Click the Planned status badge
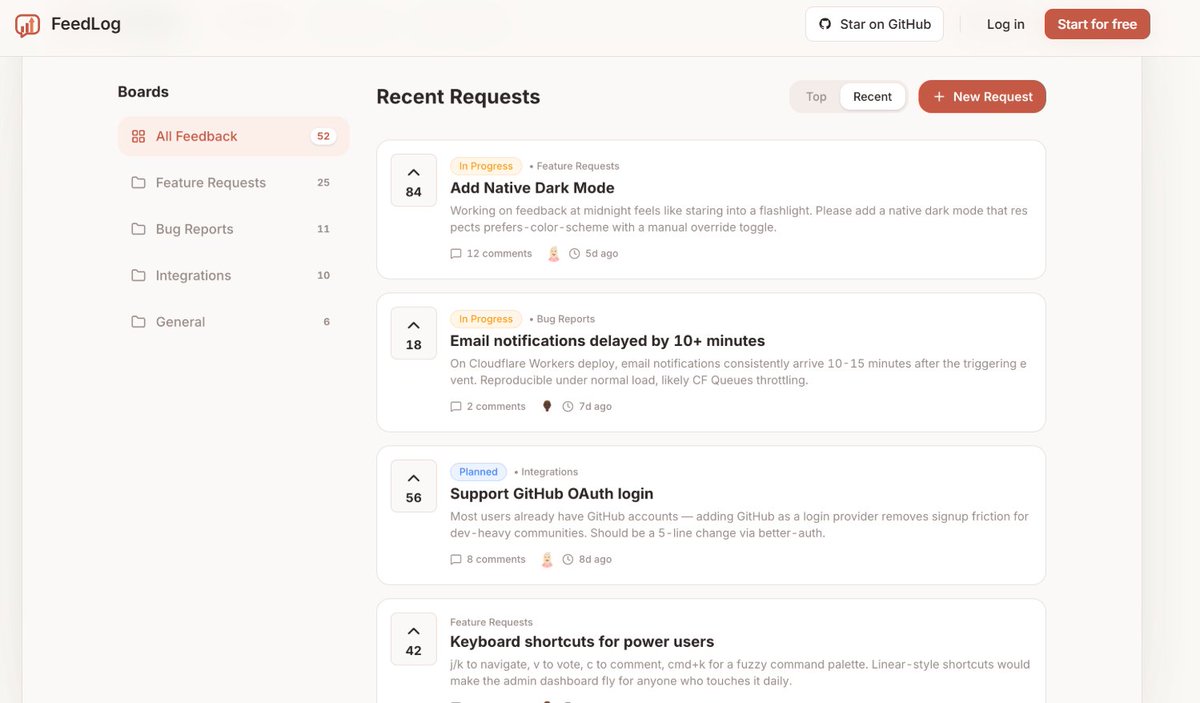Image resolution: width=1200 pixels, height=703 pixels. pyautogui.click(x=478, y=472)
